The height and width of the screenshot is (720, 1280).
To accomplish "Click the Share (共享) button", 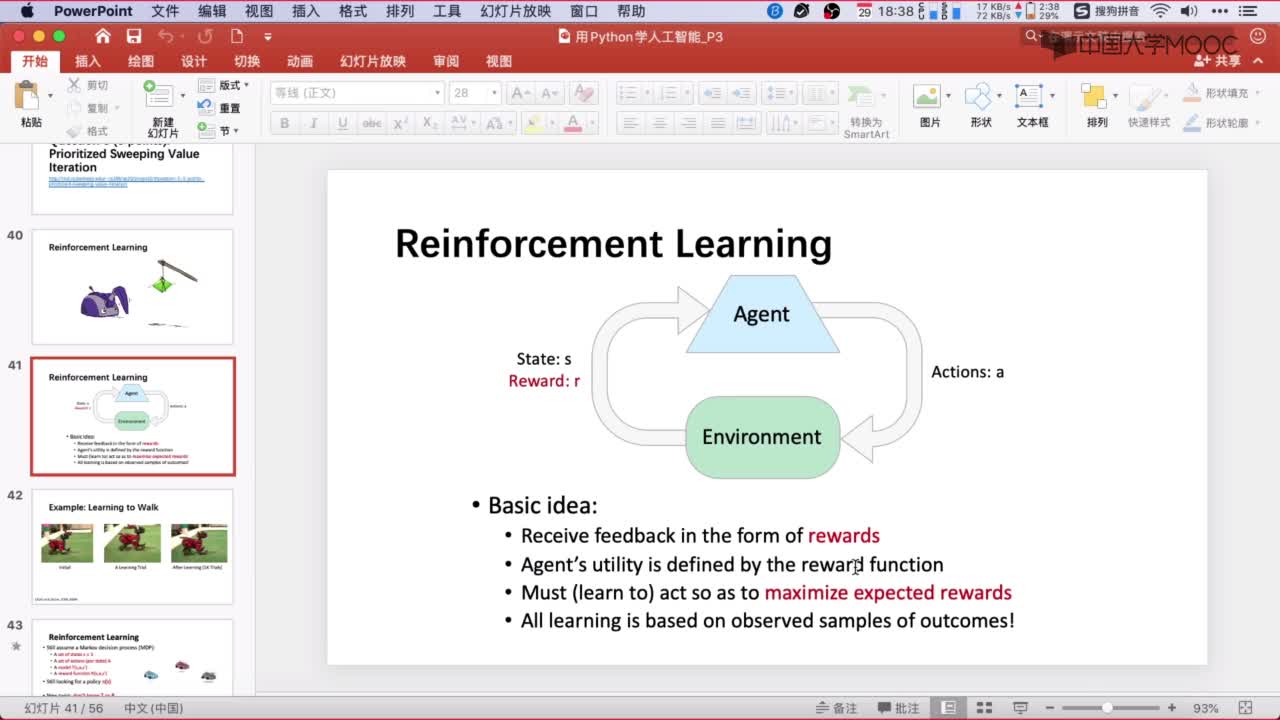I will [x=1218, y=61].
